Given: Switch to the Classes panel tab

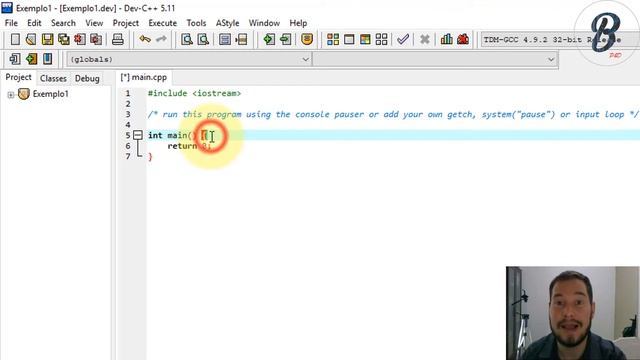Looking at the screenshot, I should 53,78.
